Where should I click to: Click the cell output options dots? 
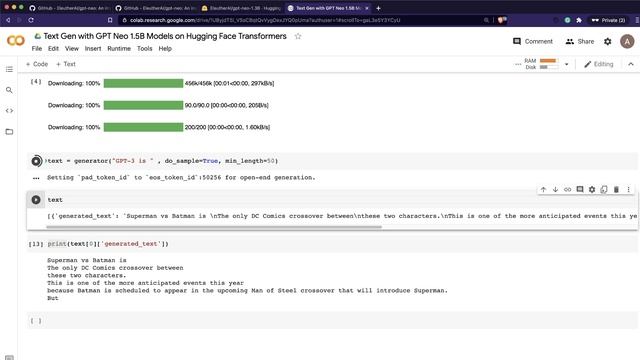click(36, 178)
